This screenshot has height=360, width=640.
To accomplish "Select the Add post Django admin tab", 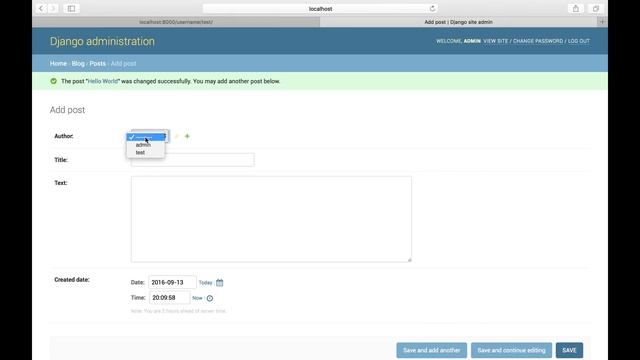I will [458, 22].
